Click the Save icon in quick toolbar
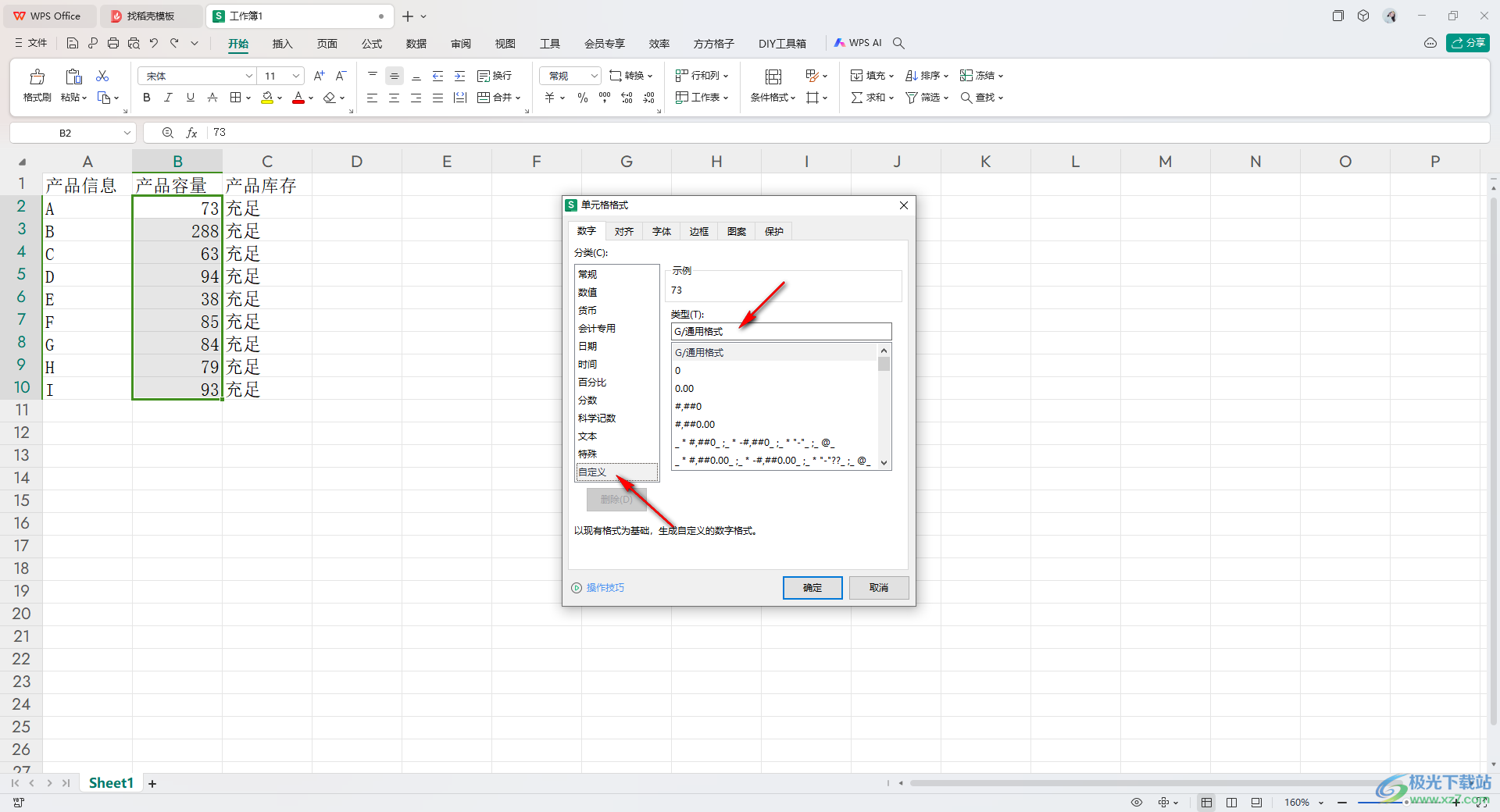1500x812 pixels. coord(73,43)
